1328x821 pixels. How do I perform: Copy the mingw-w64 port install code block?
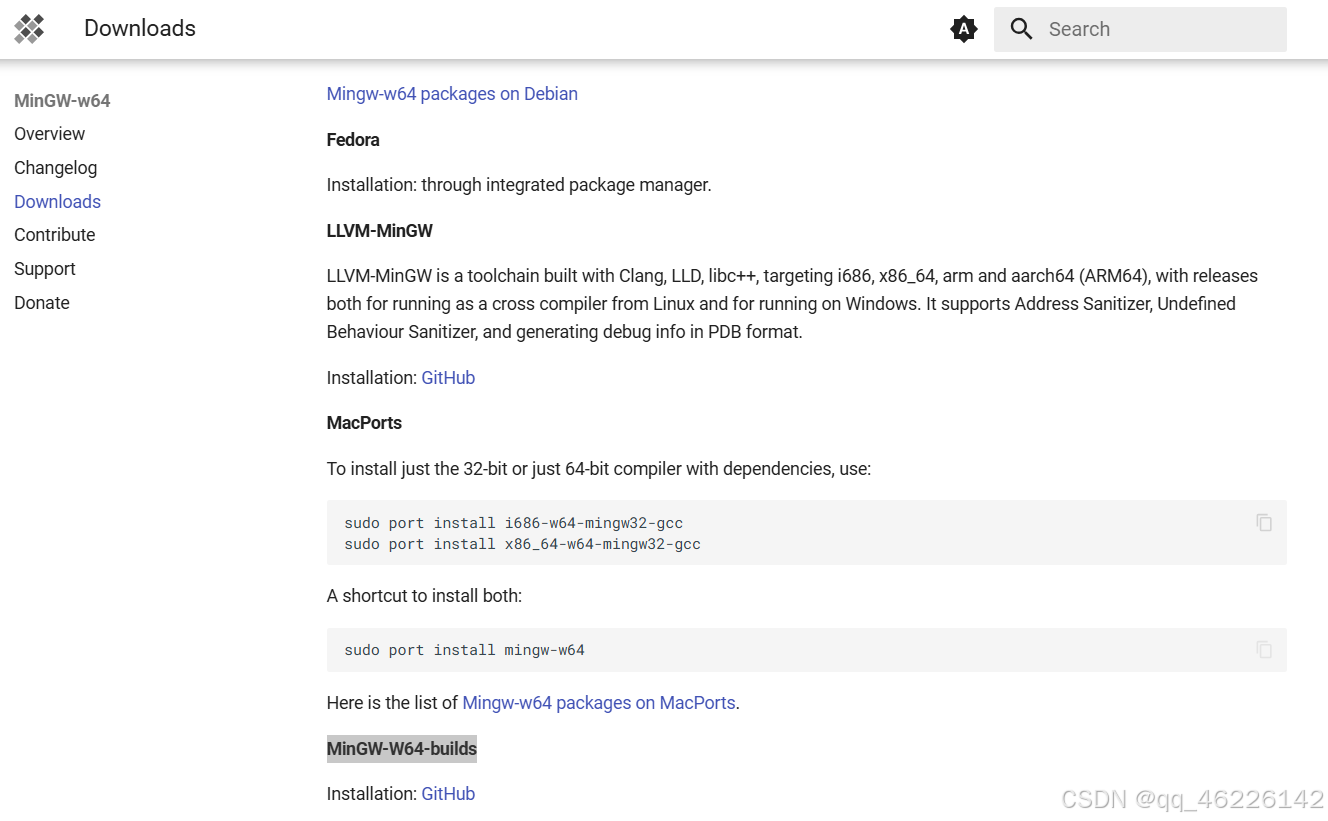point(1264,650)
